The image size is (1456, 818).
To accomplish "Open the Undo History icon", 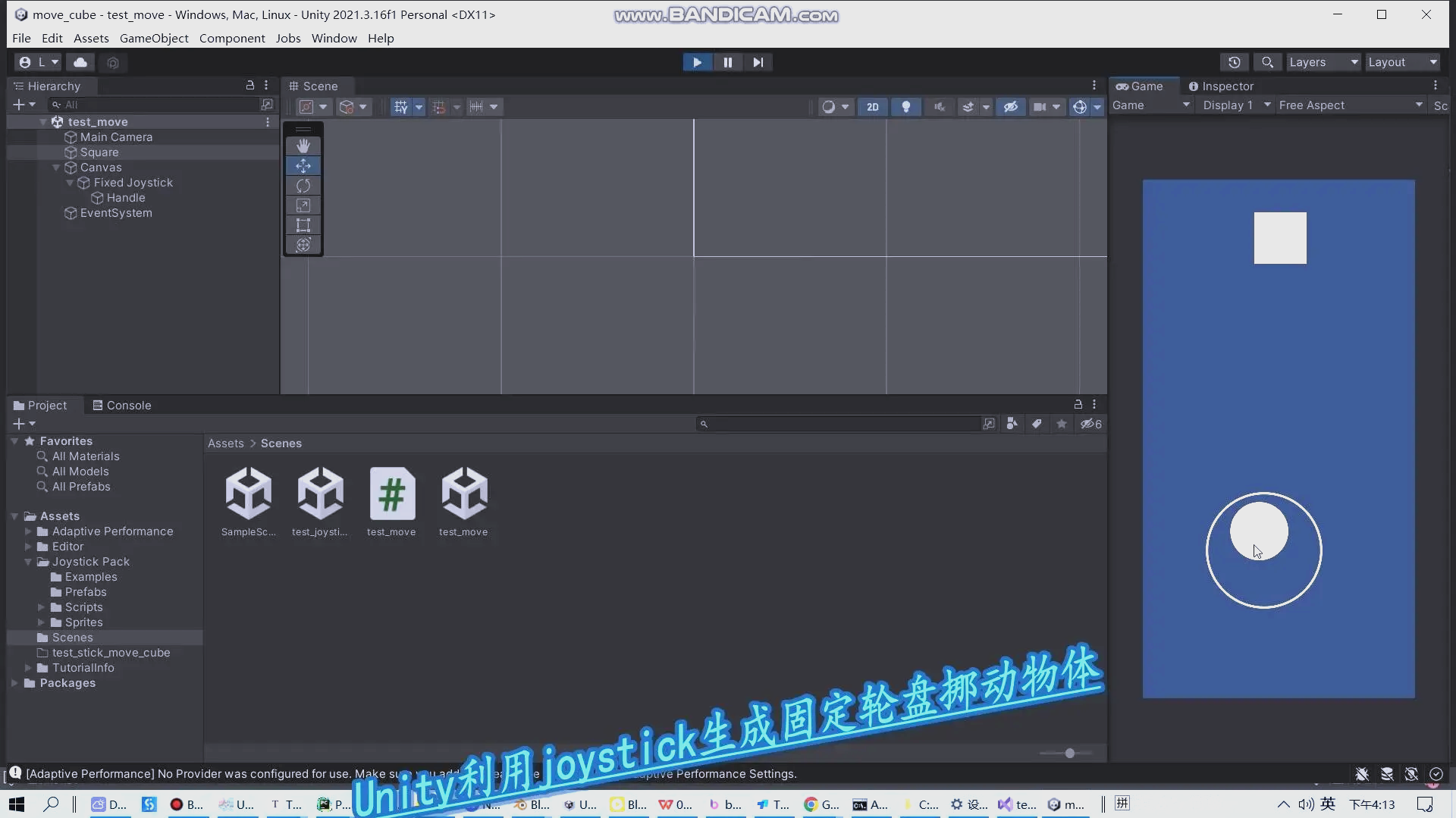I will coord(1235,62).
